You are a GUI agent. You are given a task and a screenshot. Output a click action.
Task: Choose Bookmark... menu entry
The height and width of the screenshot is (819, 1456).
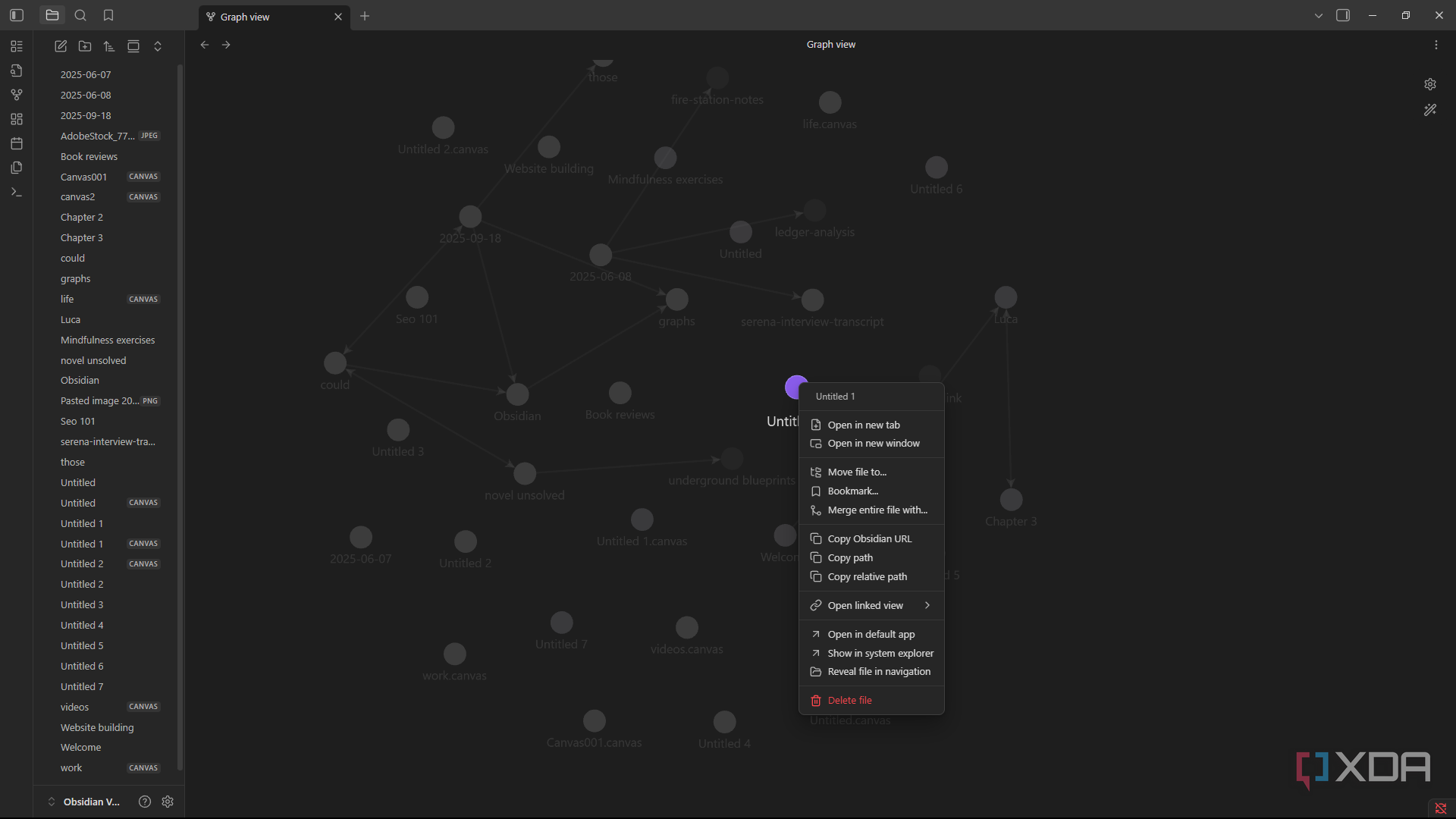[x=871, y=491]
